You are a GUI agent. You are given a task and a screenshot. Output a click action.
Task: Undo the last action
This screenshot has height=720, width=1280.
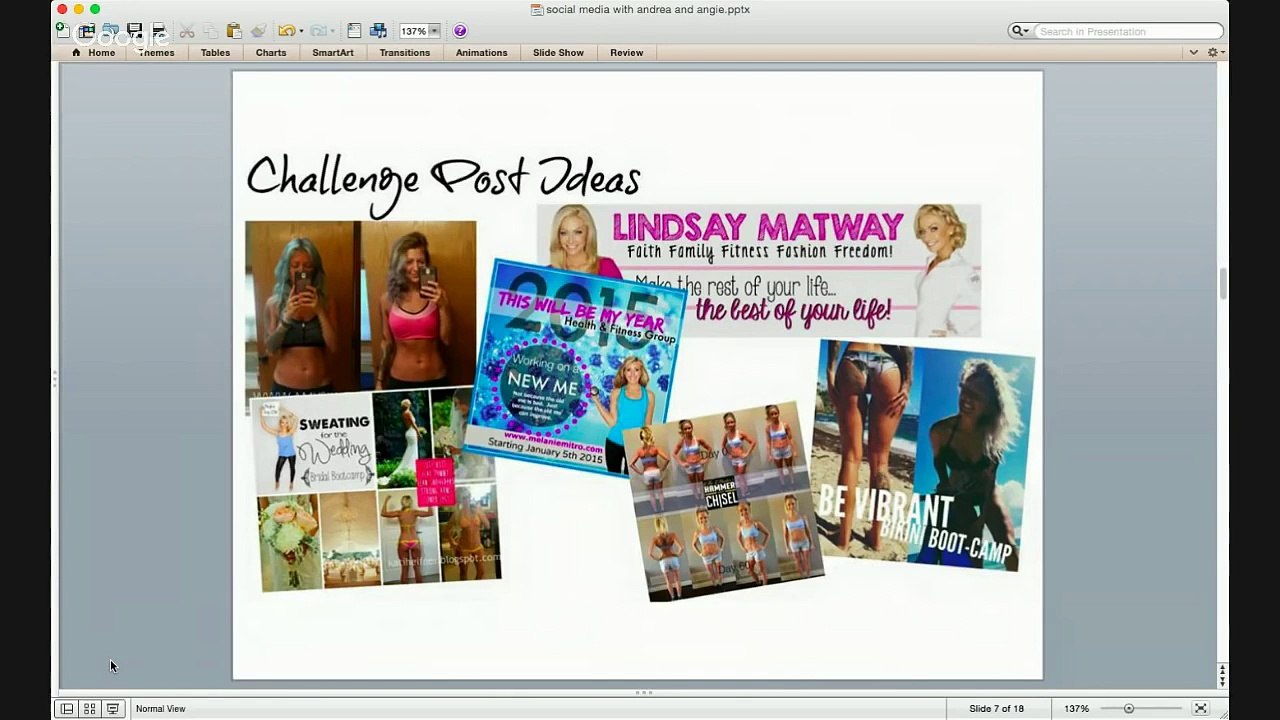pos(286,31)
